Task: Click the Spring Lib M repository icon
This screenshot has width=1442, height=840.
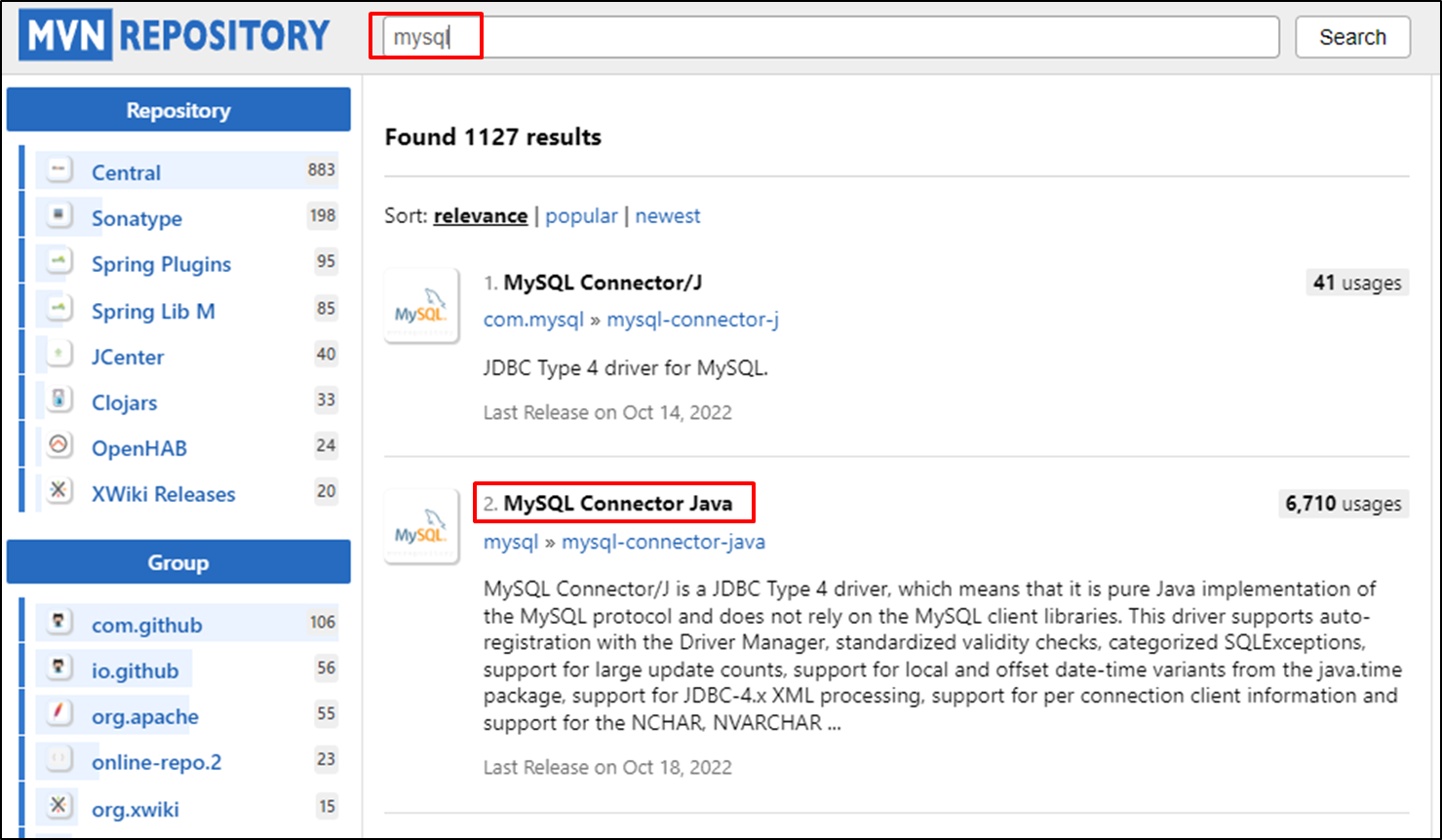Action: 60,309
